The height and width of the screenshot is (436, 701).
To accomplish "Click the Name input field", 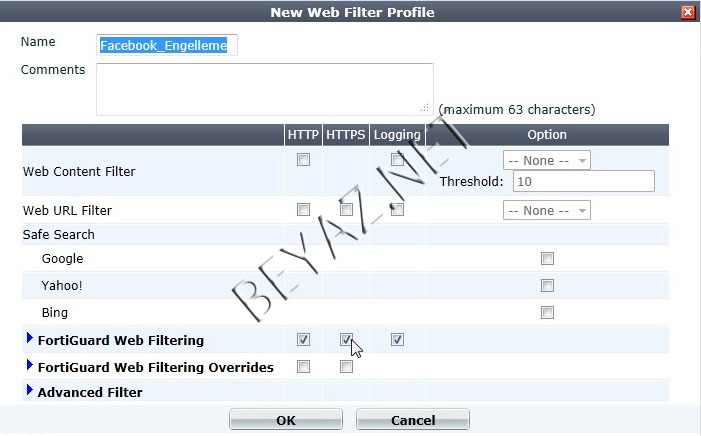I will tap(167, 45).
